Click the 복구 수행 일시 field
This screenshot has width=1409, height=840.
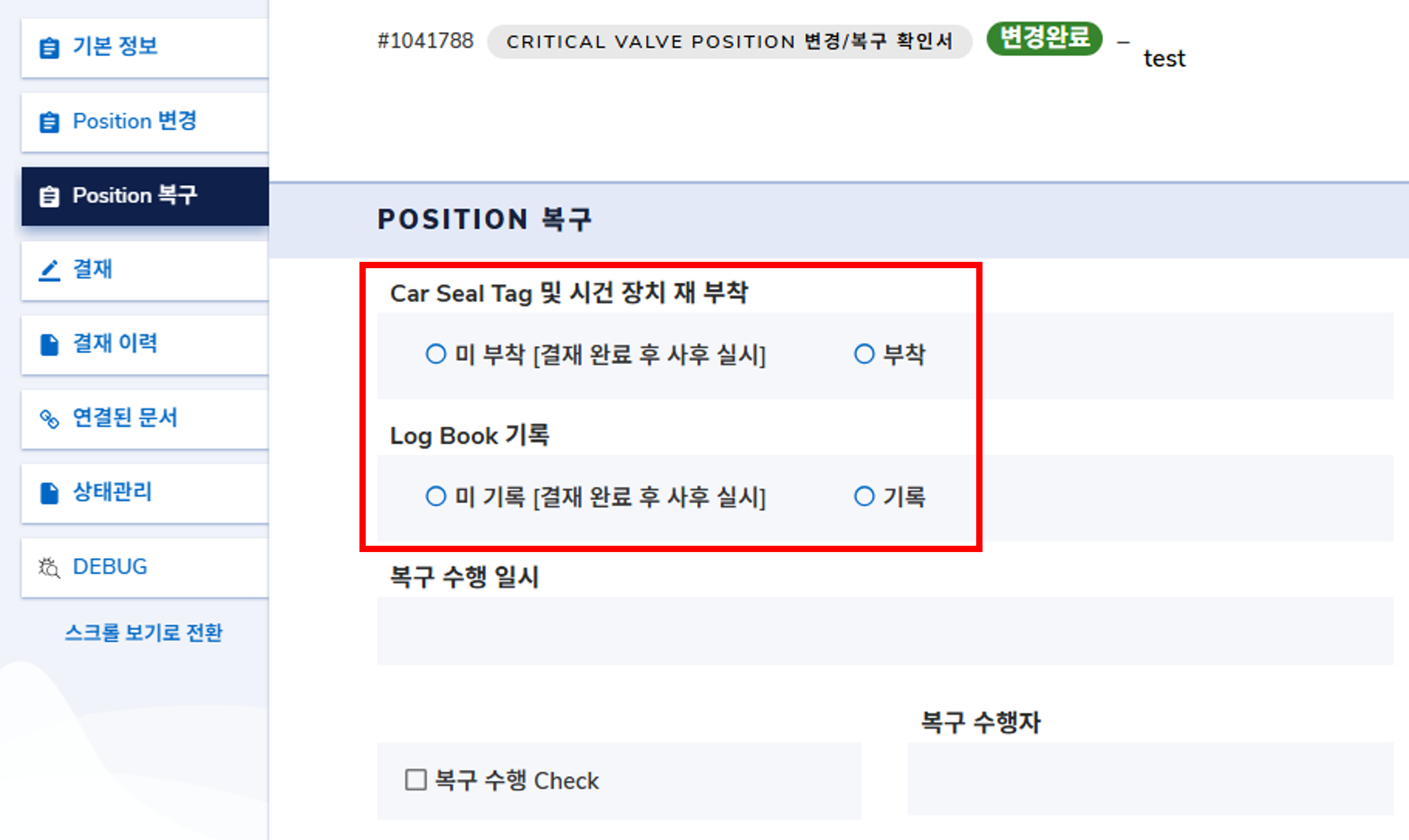tap(884, 631)
